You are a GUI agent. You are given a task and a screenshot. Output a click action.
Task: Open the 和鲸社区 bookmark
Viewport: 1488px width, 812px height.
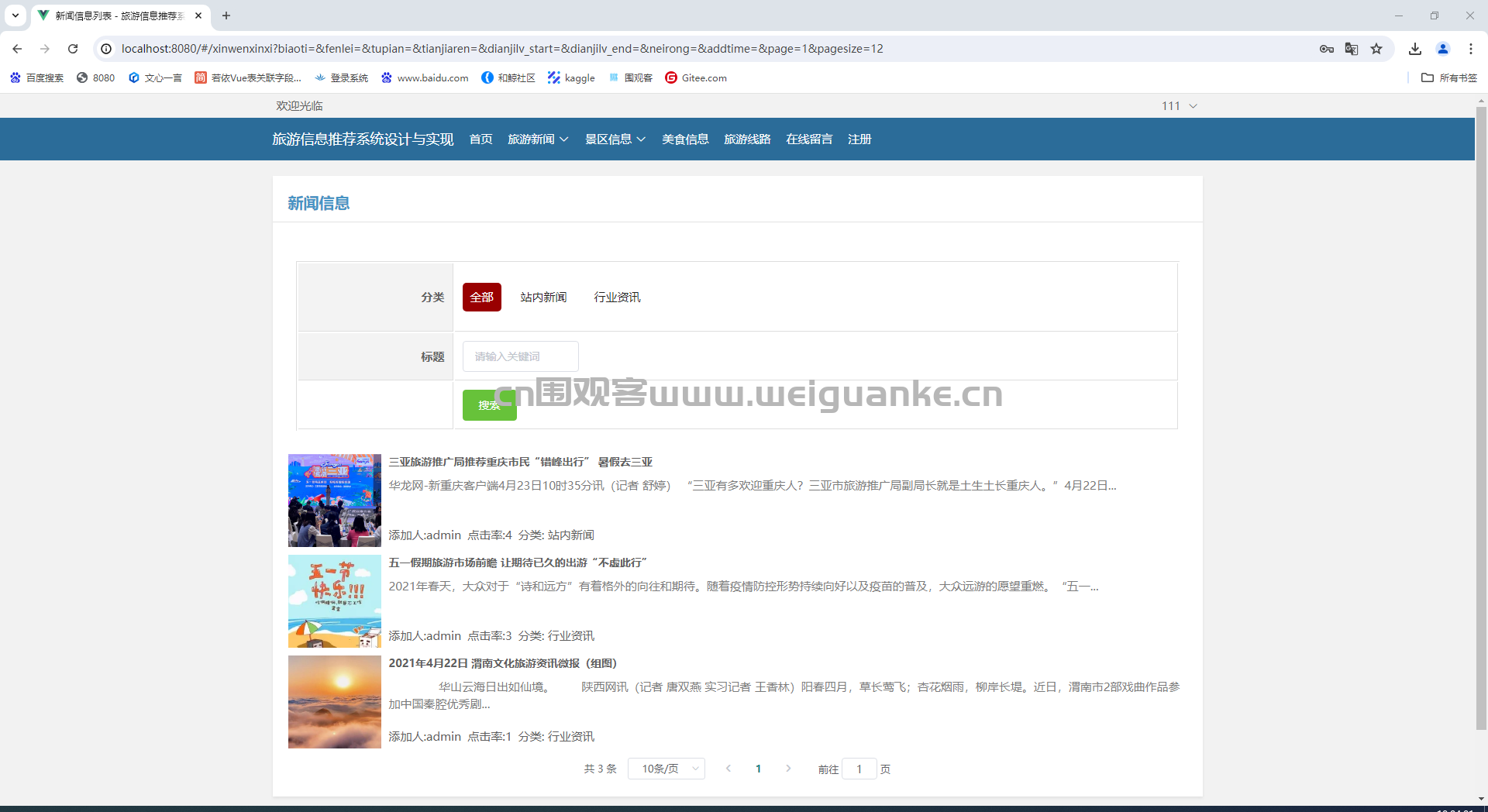(508, 77)
